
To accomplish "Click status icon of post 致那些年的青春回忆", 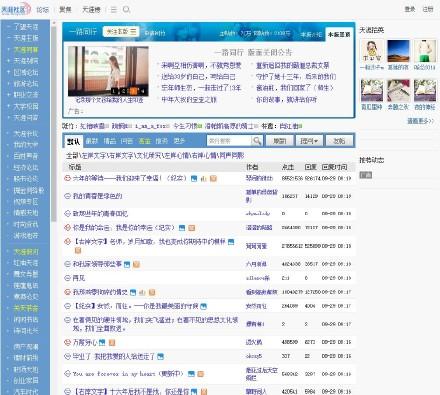I will [67, 213].
